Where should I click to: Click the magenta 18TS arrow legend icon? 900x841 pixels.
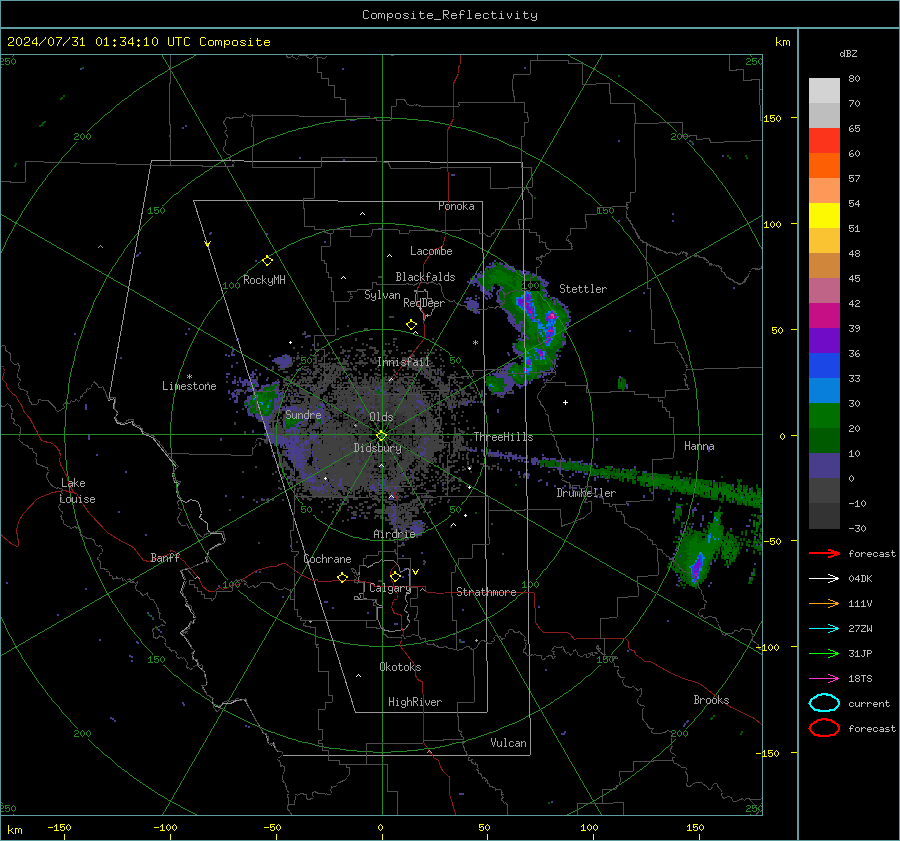(x=824, y=679)
